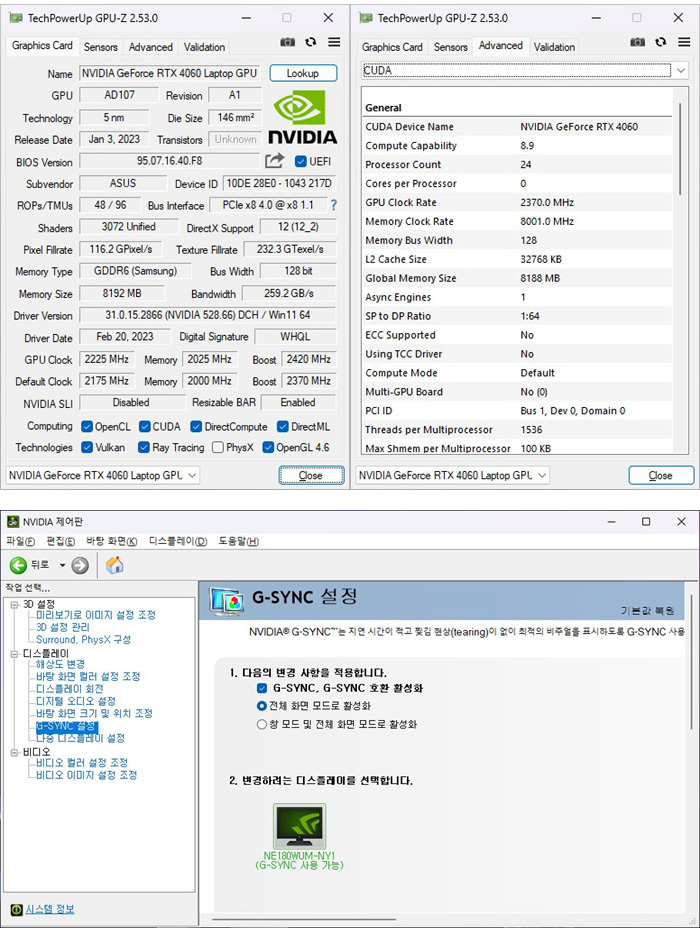Select Surround, PhysX 구성 tree item
The image size is (700, 932).
pos(83,640)
